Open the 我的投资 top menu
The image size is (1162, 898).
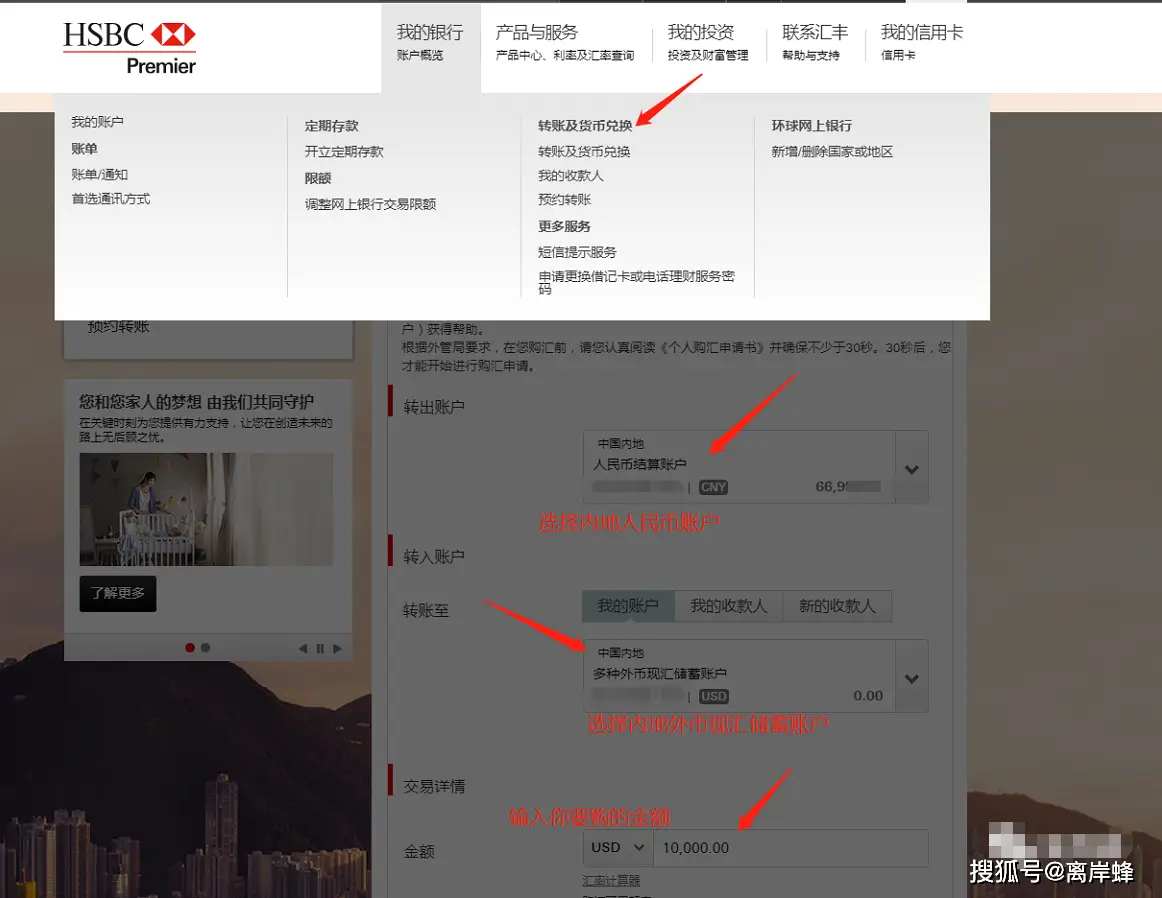[x=708, y=42]
